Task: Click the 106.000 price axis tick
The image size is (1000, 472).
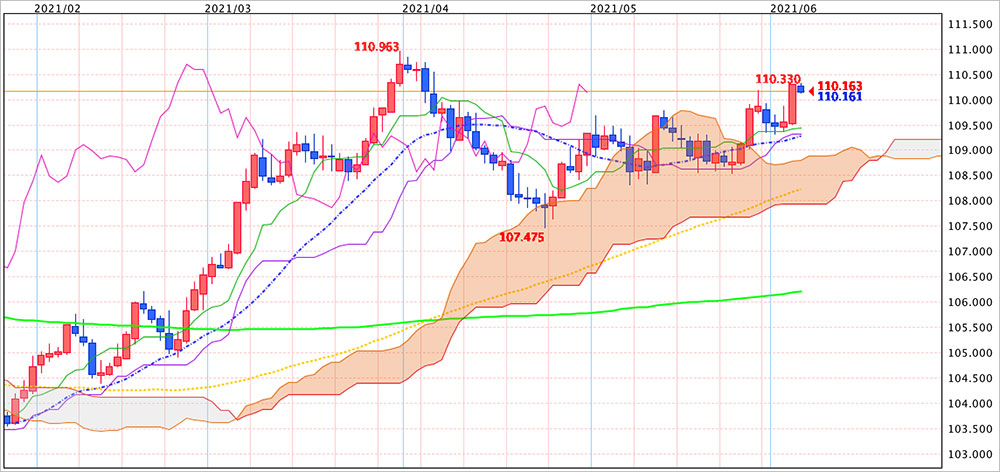Action: point(969,303)
